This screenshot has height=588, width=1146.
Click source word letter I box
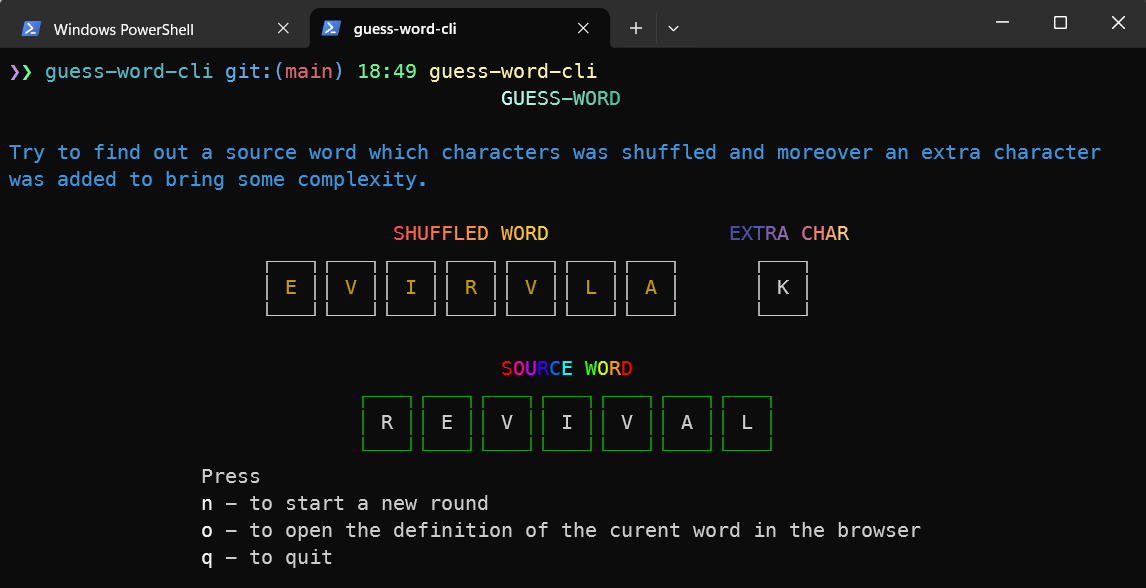point(566,423)
